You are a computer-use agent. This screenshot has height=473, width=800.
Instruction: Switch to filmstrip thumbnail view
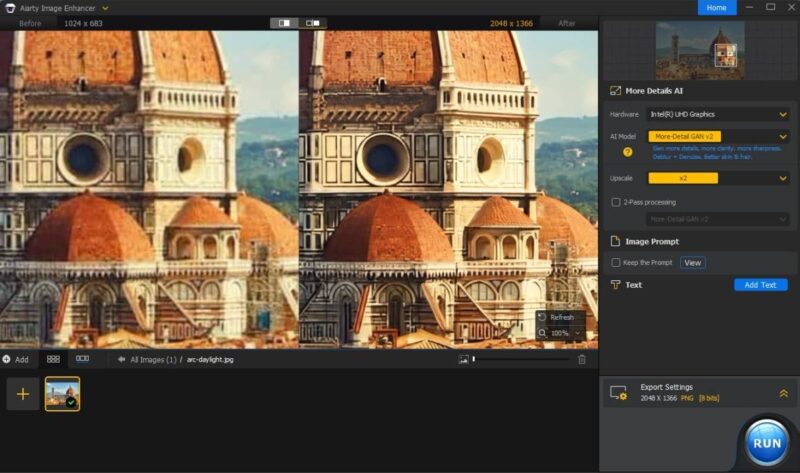coord(82,359)
